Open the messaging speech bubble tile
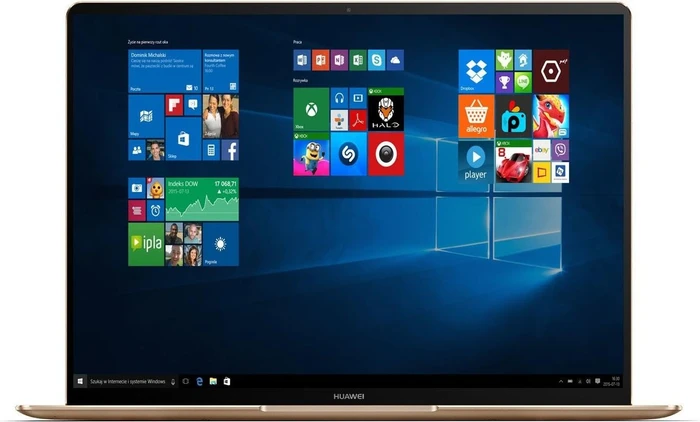 coord(193,105)
